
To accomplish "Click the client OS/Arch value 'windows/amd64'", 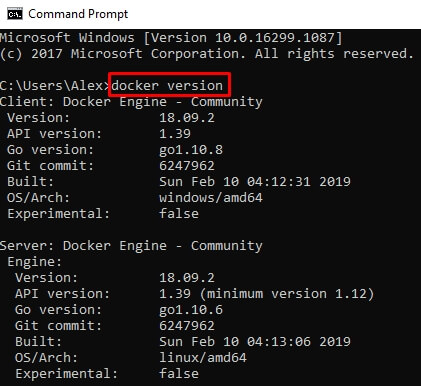I will tap(211, 198).
